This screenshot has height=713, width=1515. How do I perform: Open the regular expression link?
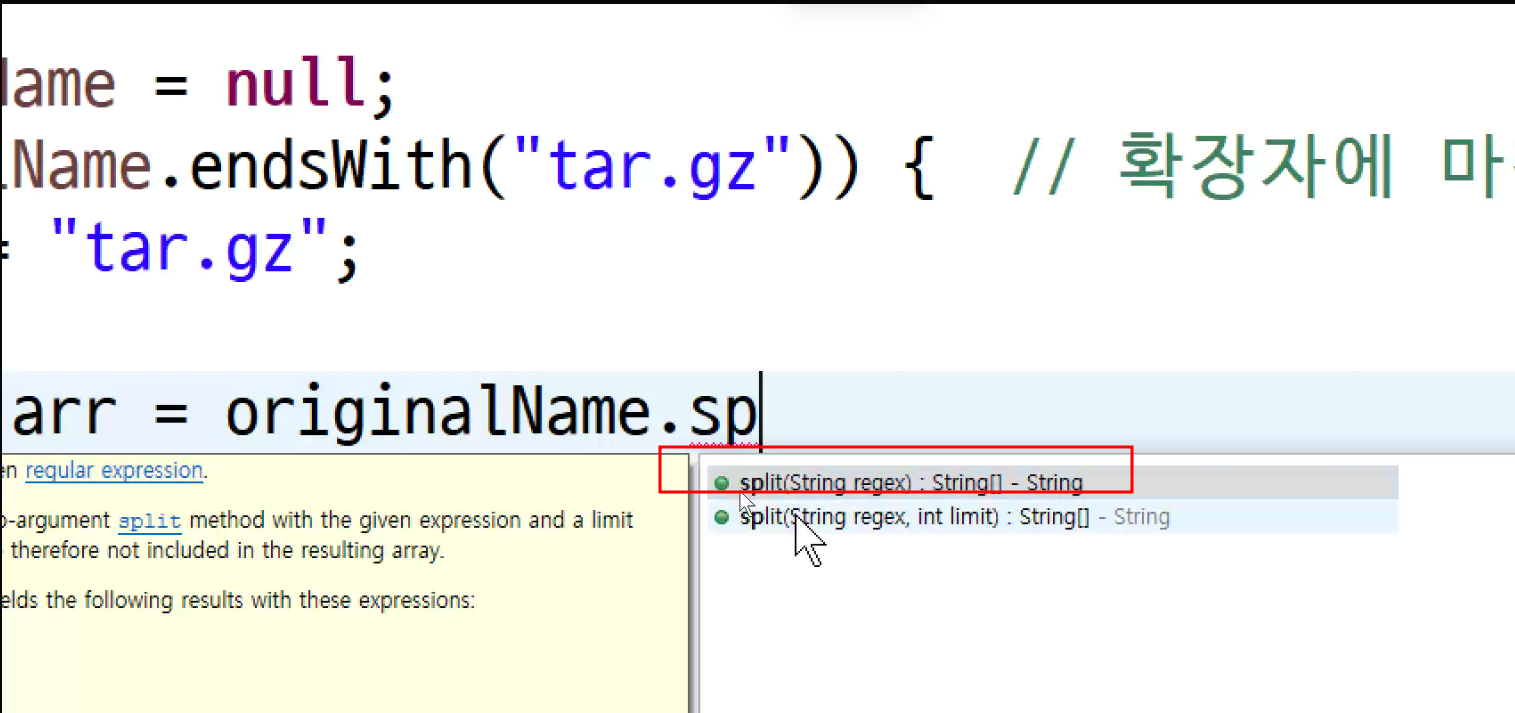point(114,470)
